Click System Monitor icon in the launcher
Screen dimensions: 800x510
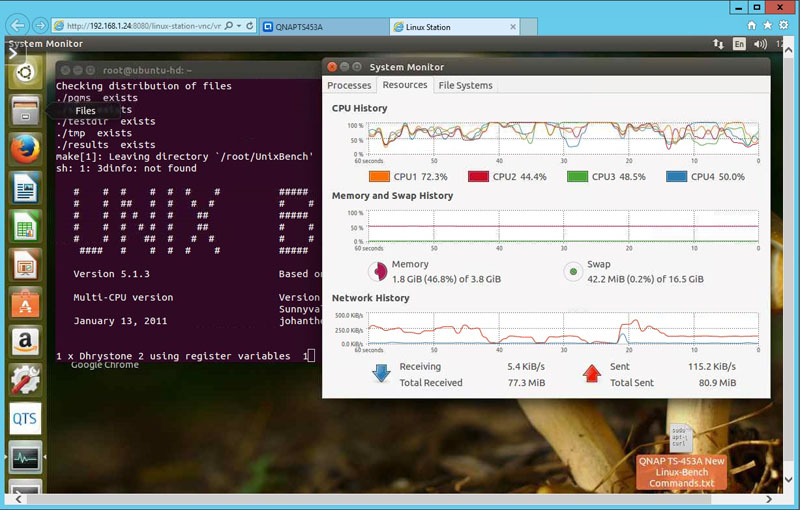25,457
